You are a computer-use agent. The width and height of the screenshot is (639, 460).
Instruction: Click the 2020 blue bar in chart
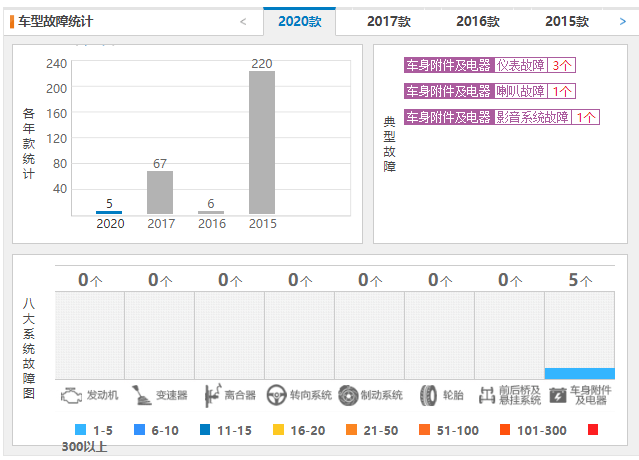109,212
